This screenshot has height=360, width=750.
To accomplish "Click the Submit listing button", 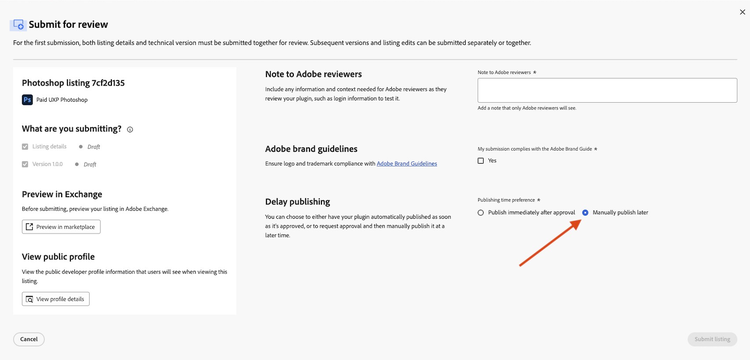I will click(712, 339).
